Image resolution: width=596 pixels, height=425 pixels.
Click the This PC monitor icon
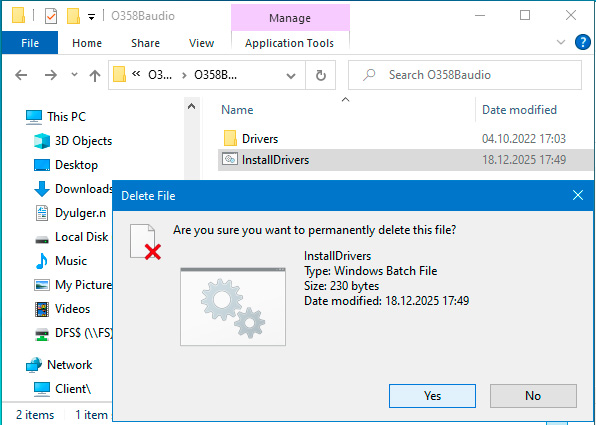click(x=34, y=117)
